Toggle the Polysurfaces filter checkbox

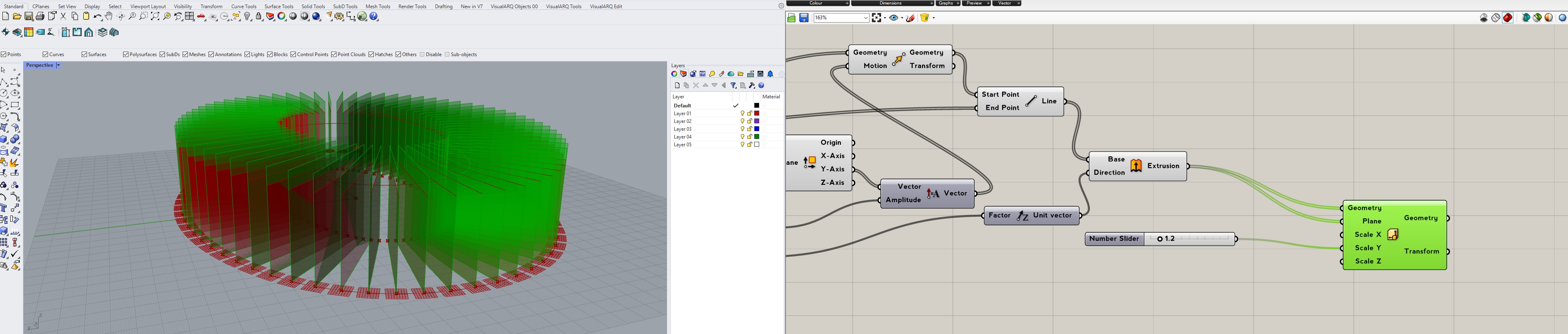click(126, 55)
